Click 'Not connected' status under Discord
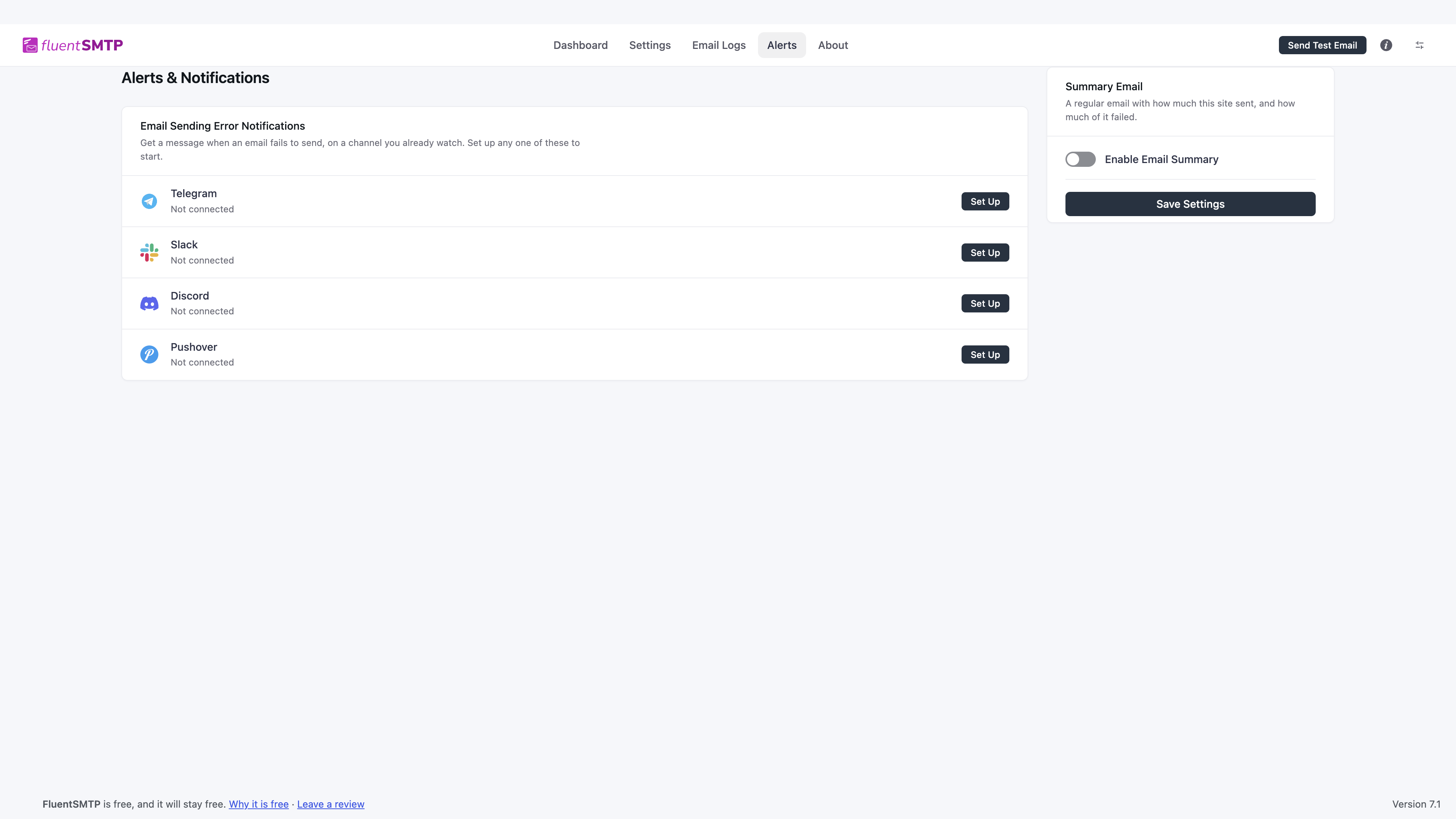Viewport: 1456px width, 819px height. tap(202, 311)
